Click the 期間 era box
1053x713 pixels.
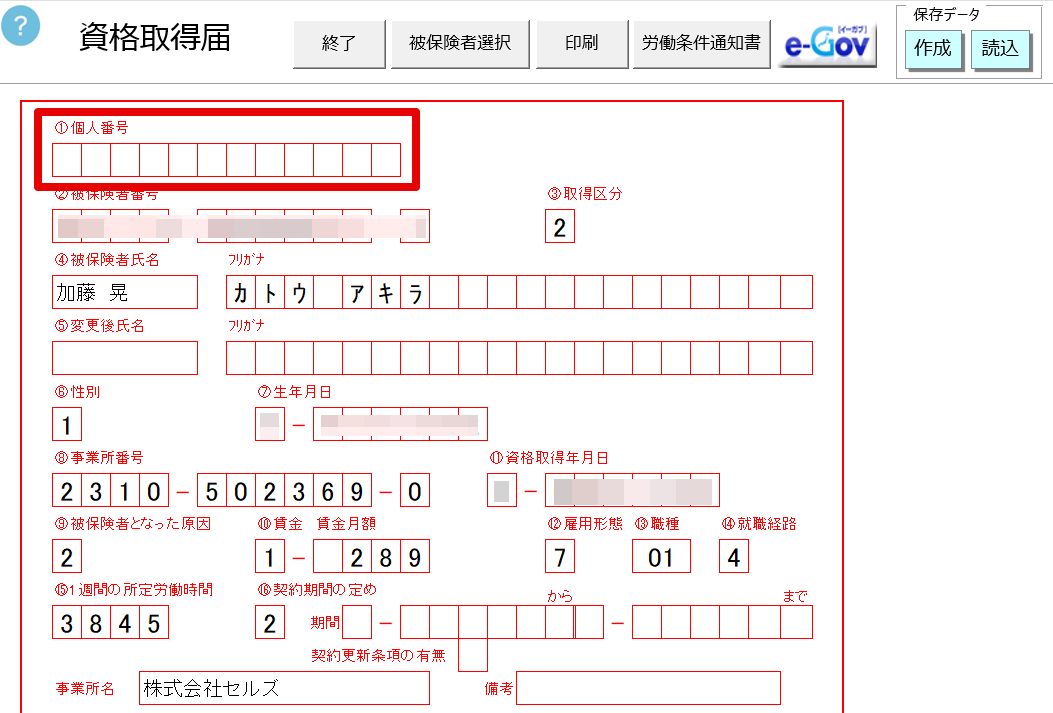[x=357, y=622]
